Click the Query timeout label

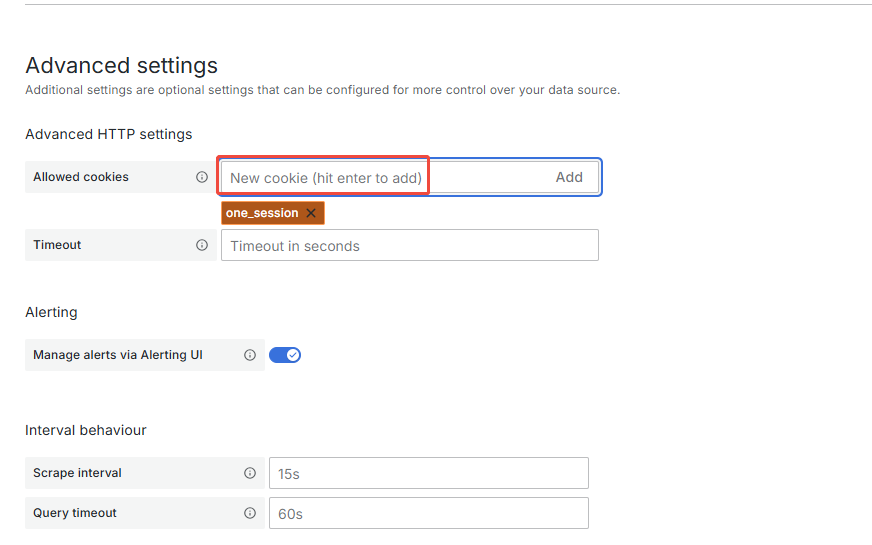[x=75, y=513]
